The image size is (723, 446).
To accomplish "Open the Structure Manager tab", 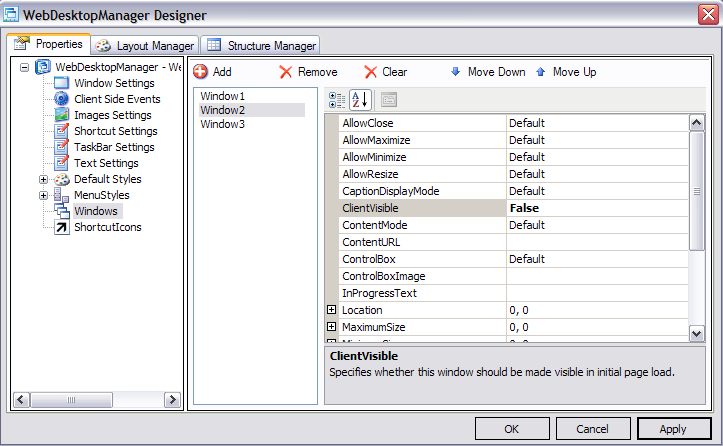I will tap(261, 46).
